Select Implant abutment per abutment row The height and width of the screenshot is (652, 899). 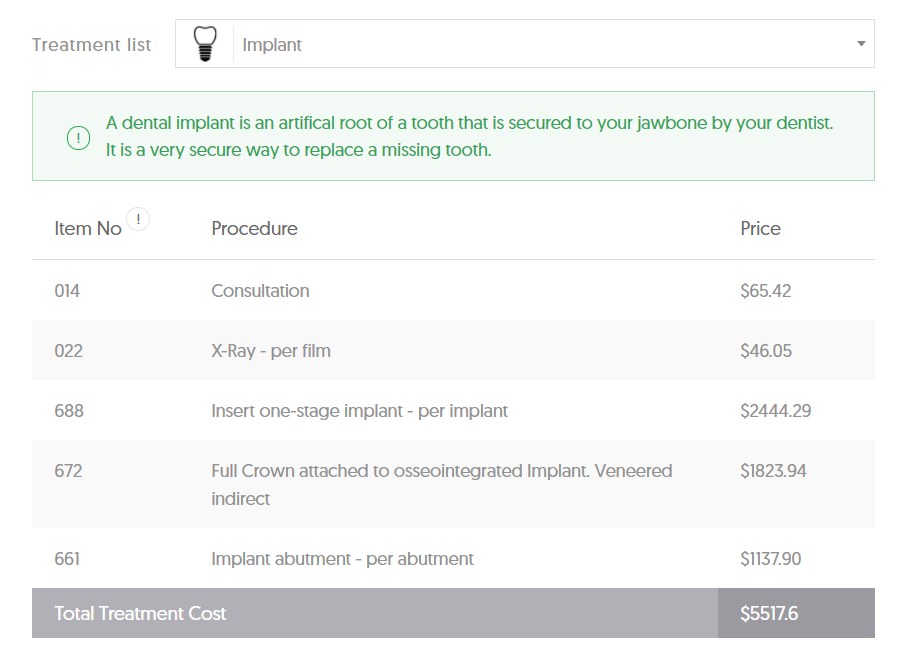pyautogui.click(x=453, y=558)
